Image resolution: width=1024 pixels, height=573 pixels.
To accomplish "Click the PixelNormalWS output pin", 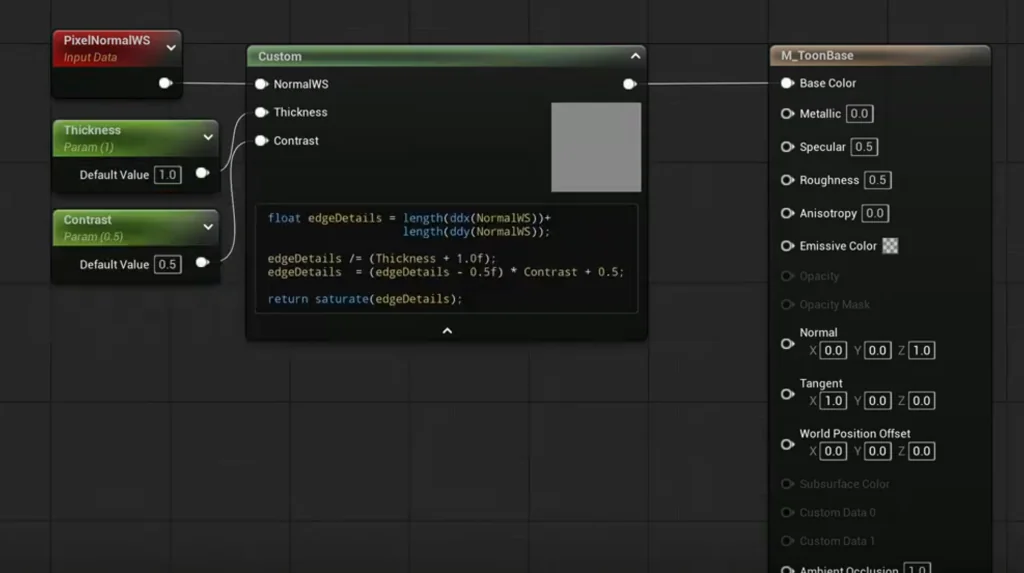I will 165,83.
